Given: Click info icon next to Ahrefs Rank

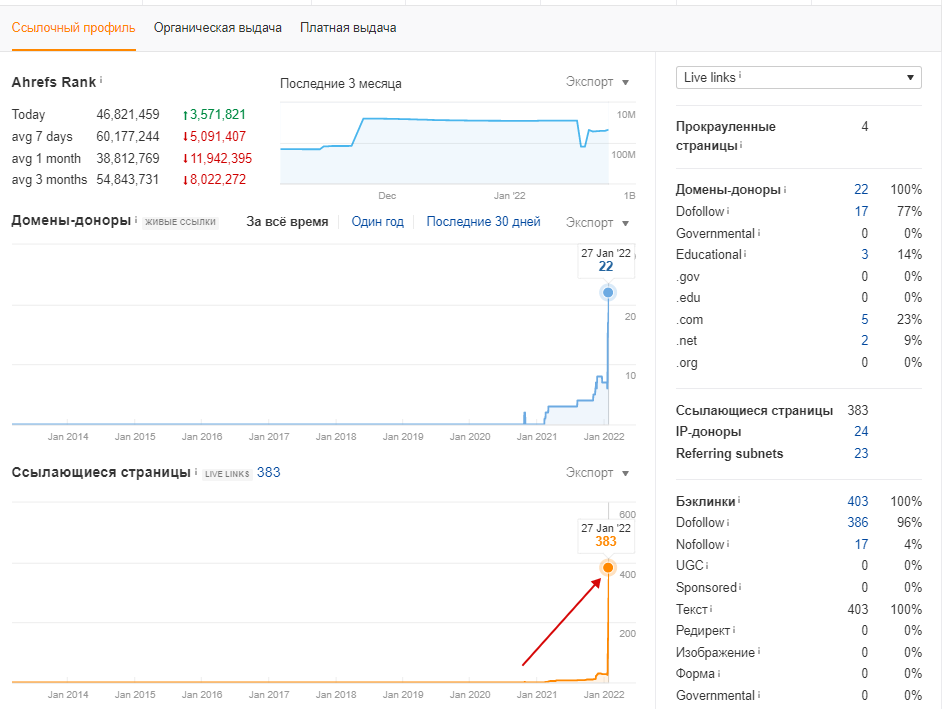Looking at the screenshot, I should point(101,79).
